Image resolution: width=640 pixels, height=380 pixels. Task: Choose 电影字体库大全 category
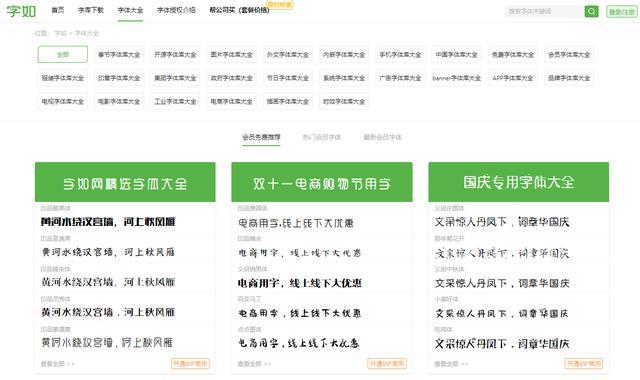[119, 102]
